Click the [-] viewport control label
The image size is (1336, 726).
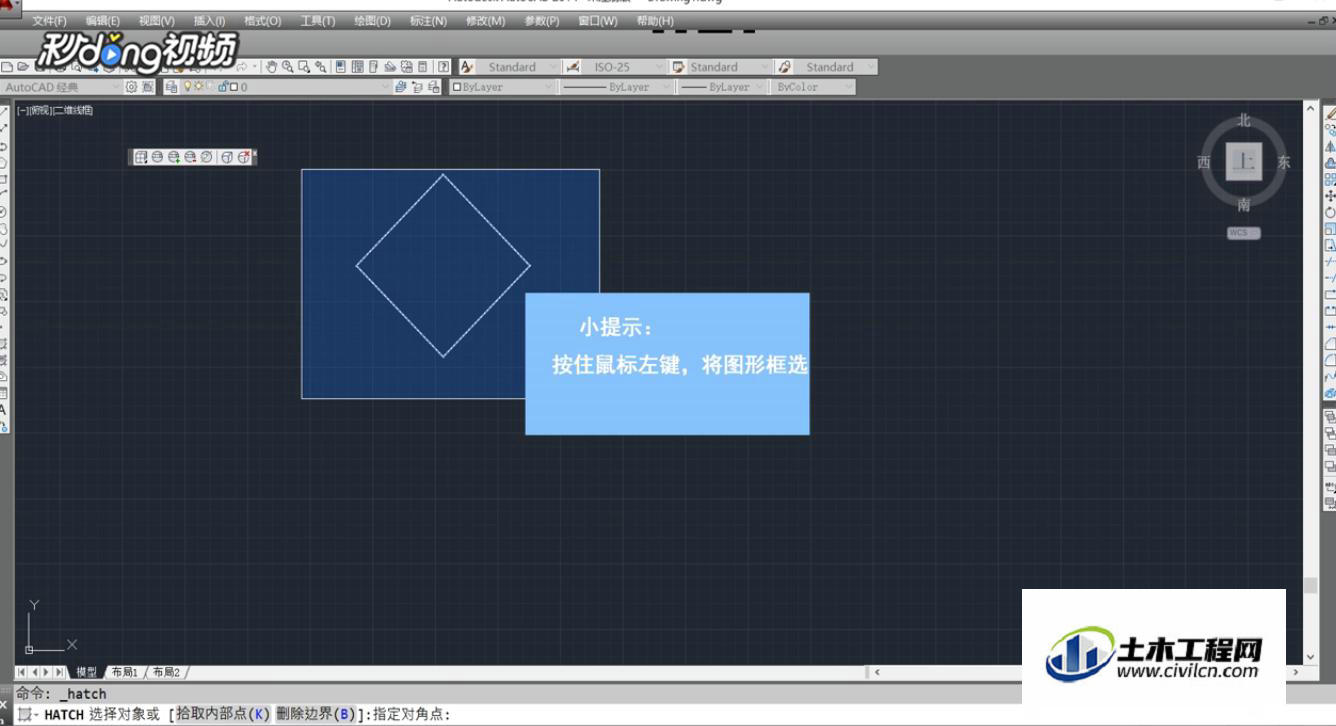pyautogui.click(x=22, y=110)
